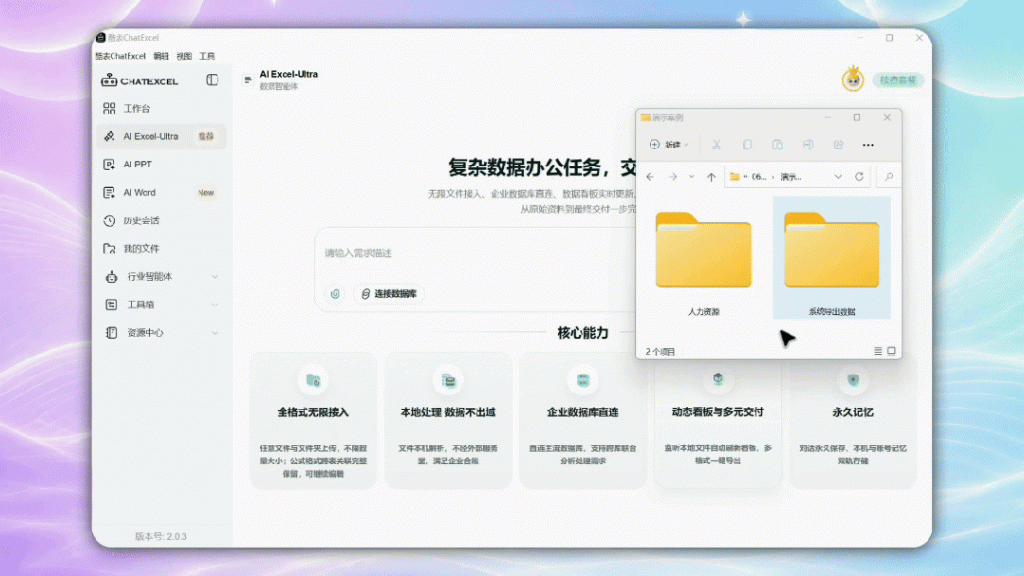The image size is (1024, 576).
Task: Switch Explorer to large icons view
Action: pos(891,351)
